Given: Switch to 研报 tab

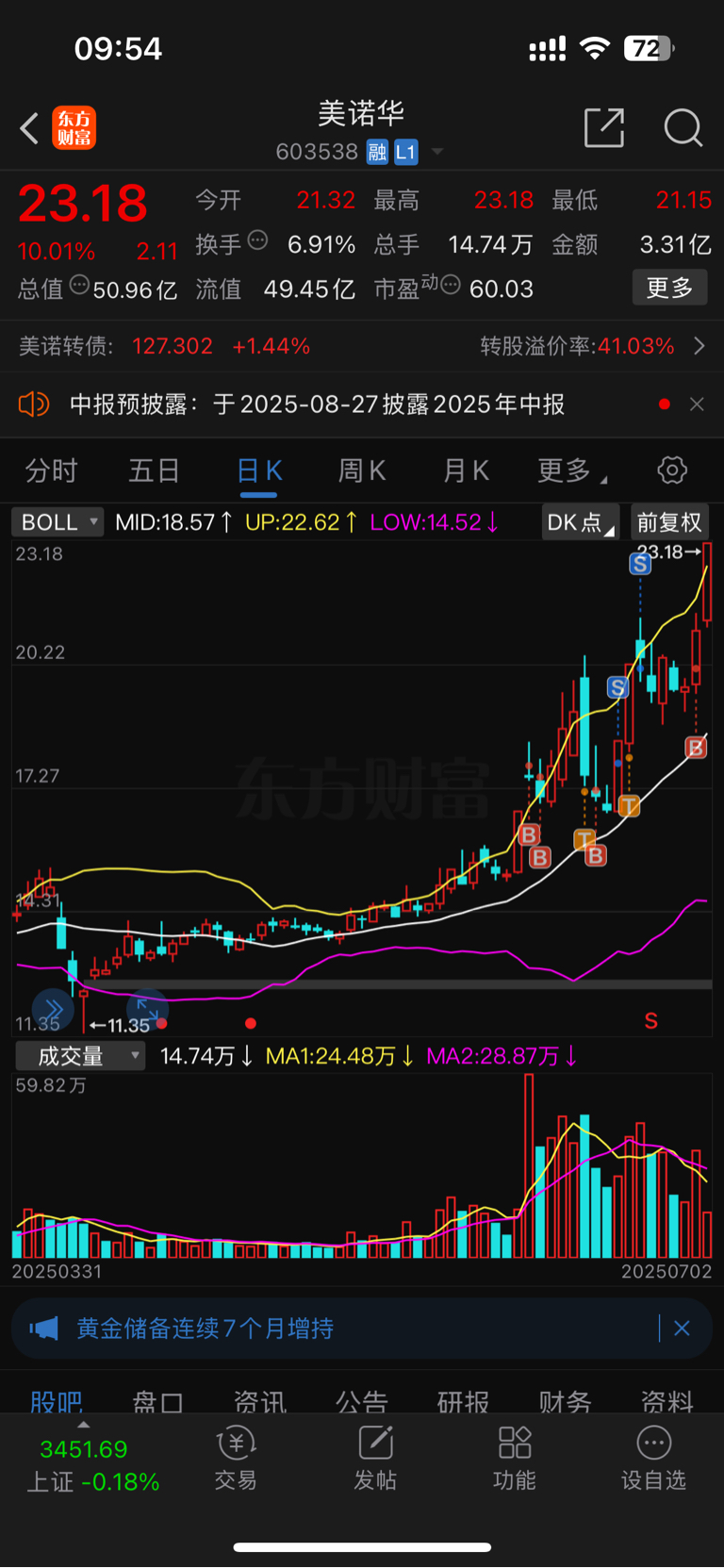Looking at the screenshot, I should [464, 1402].
